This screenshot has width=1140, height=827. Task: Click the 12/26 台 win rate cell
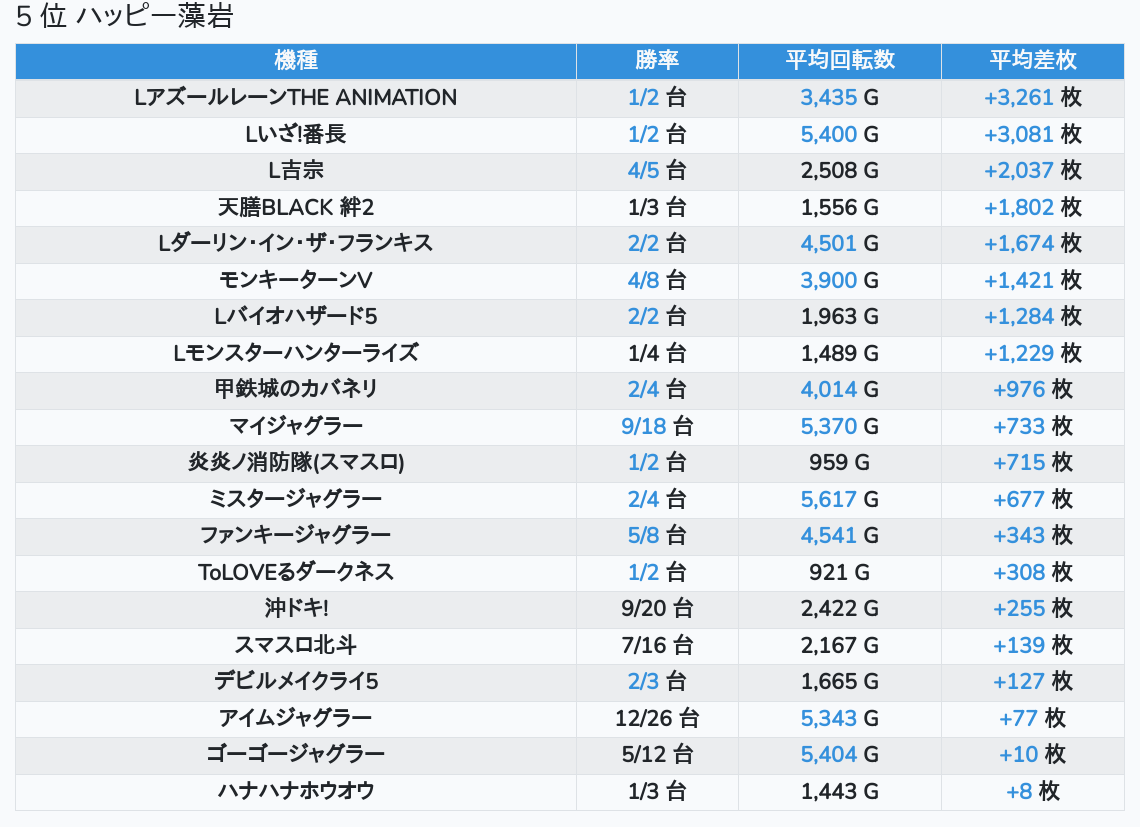(x=657, y=719)
